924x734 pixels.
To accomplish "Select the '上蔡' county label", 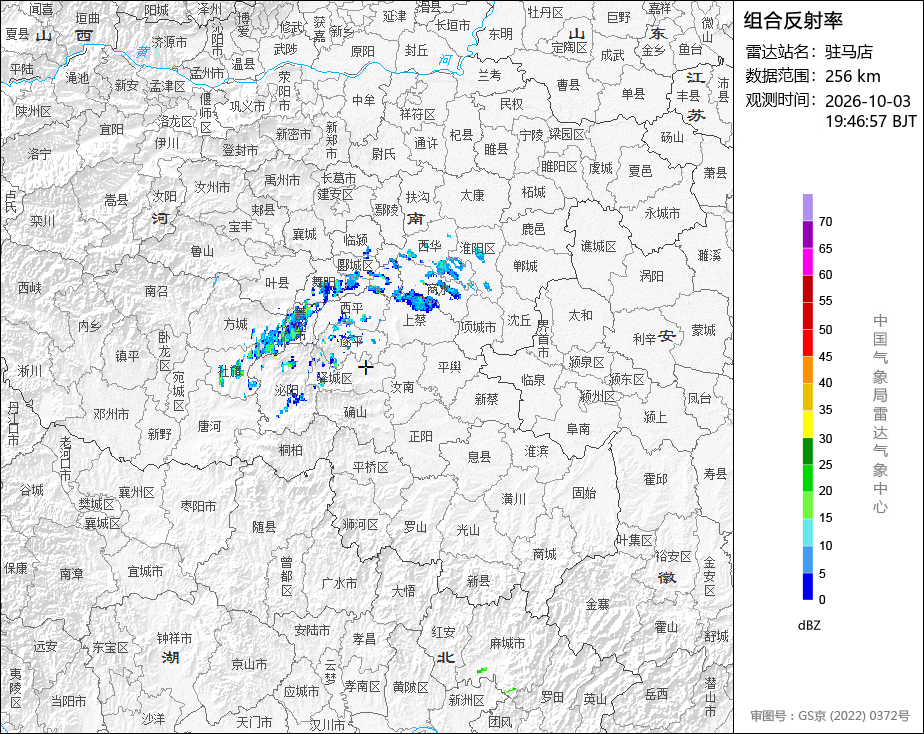I will (414, 320).
